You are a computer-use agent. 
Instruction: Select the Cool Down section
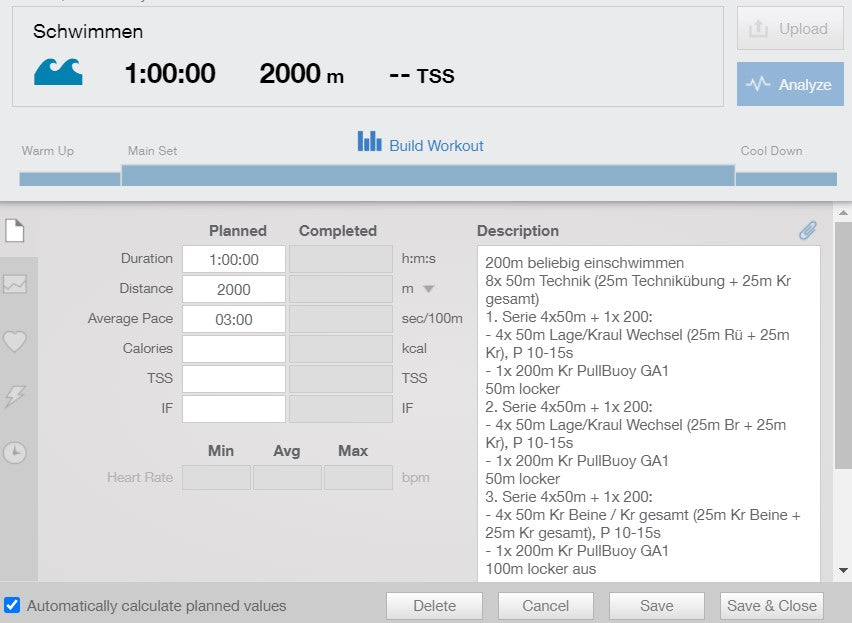pyautogui.click(x=771, y=150)
